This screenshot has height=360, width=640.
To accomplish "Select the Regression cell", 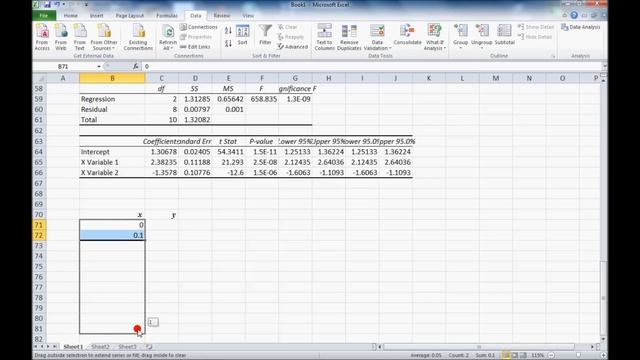I will pyautogui.click(x=112, y=99).
